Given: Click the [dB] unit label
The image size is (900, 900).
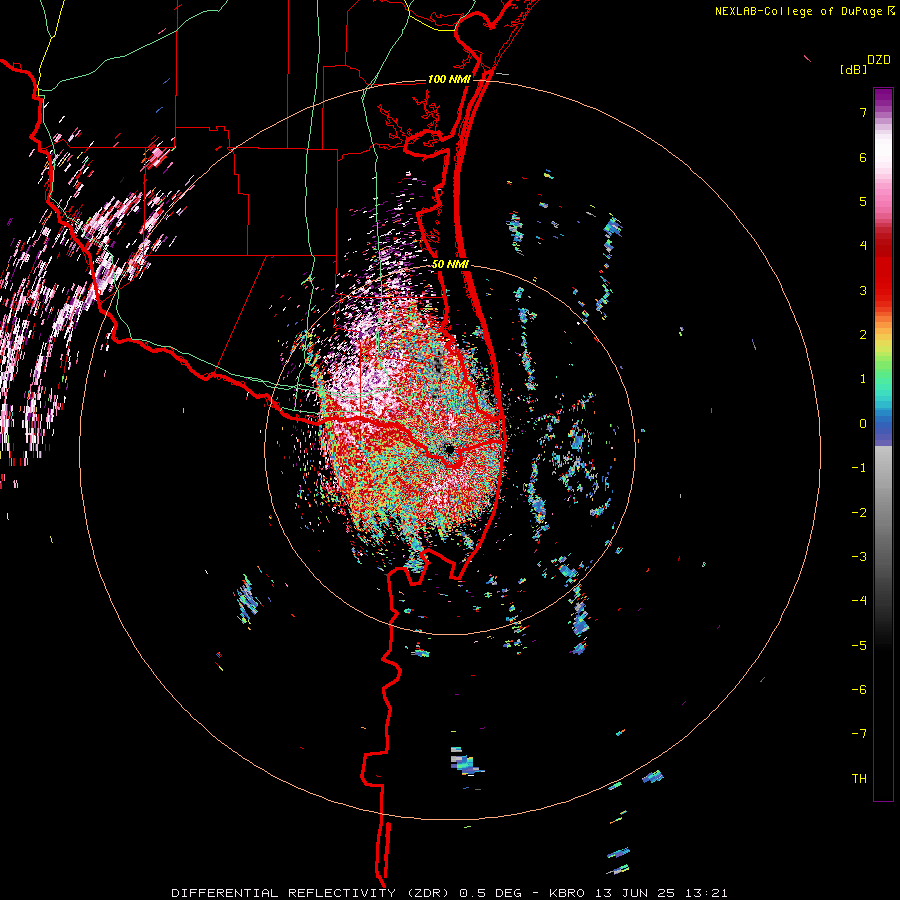Looking at the screenshot, I should coord(854,70).
